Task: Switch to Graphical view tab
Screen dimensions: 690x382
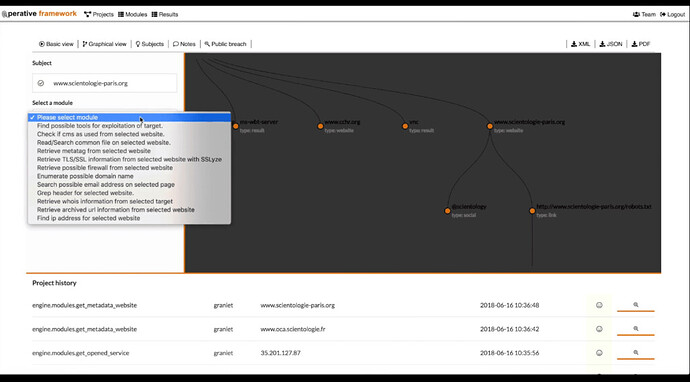Action: 105,44
